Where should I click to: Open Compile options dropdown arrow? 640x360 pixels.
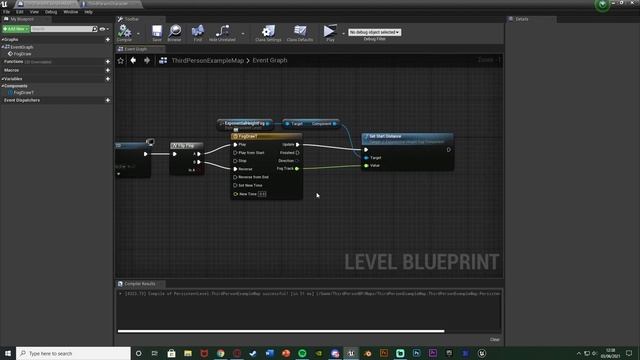(x=138, y=34)
